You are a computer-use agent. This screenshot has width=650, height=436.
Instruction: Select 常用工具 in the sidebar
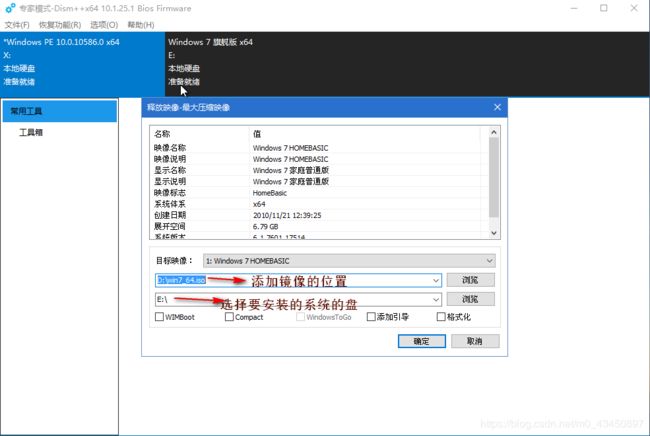(60, 111)
